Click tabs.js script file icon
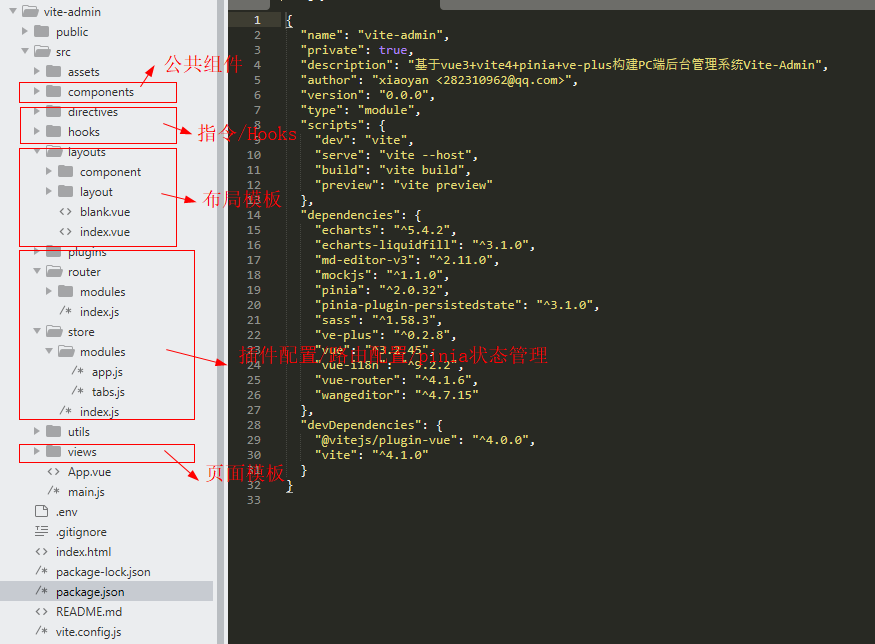 click(78, 391)
